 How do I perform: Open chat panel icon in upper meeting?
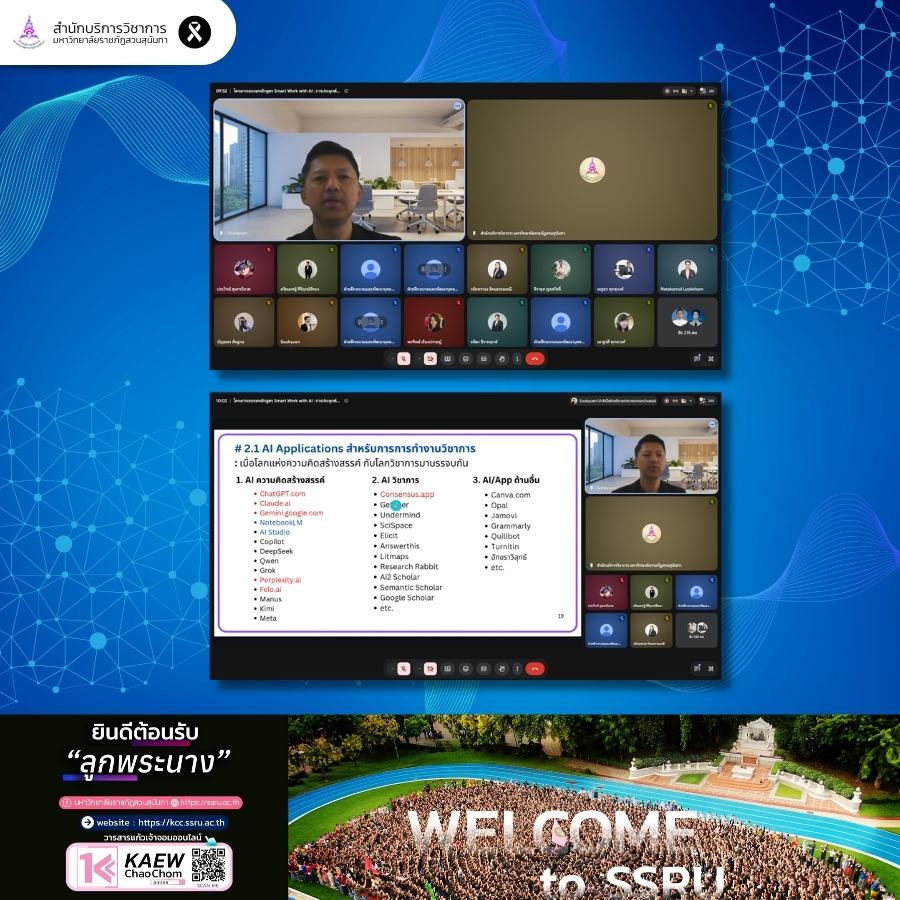(697, 358)
